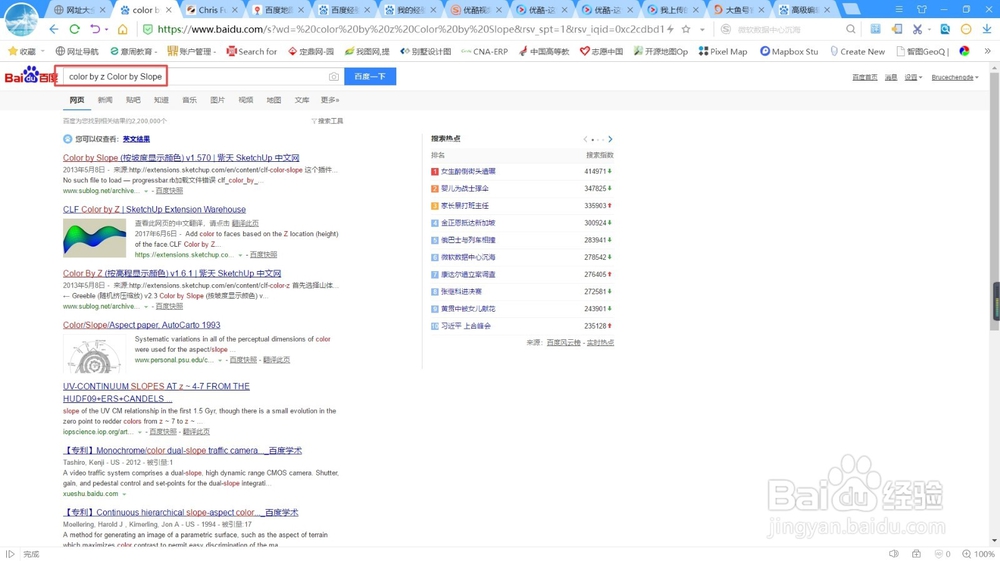The width and height of the screenshot is (1000, 561).
Task: Expand the address bar history dropdown arrow
Action: 702,29
